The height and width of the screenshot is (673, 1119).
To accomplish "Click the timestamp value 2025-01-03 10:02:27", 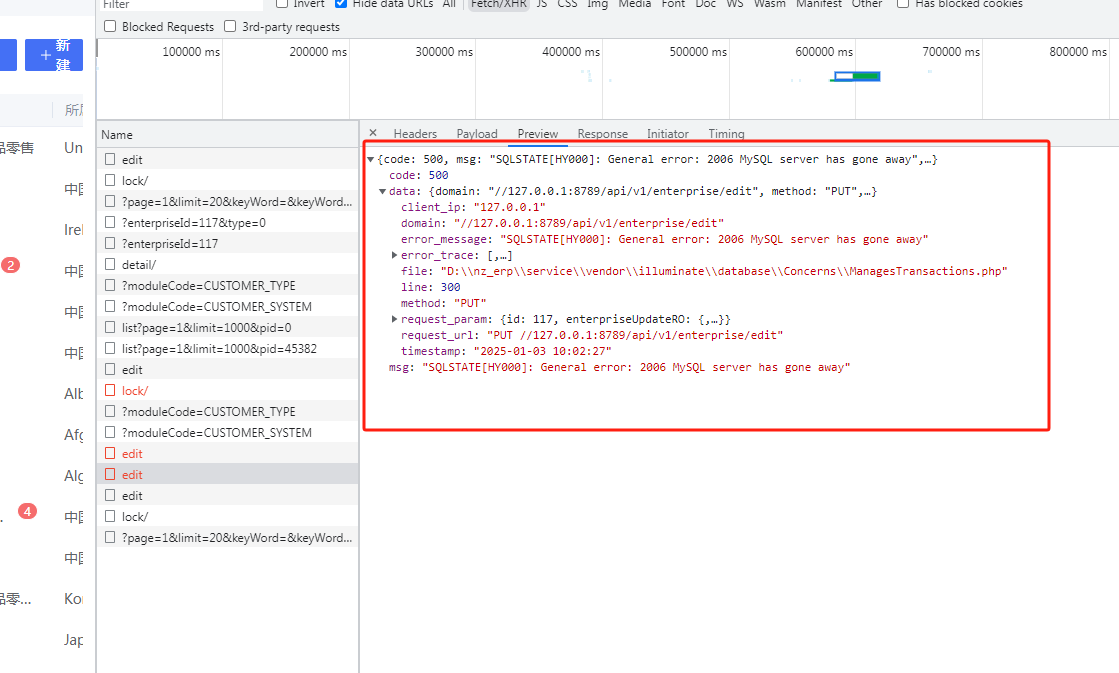I will (542, 351).
